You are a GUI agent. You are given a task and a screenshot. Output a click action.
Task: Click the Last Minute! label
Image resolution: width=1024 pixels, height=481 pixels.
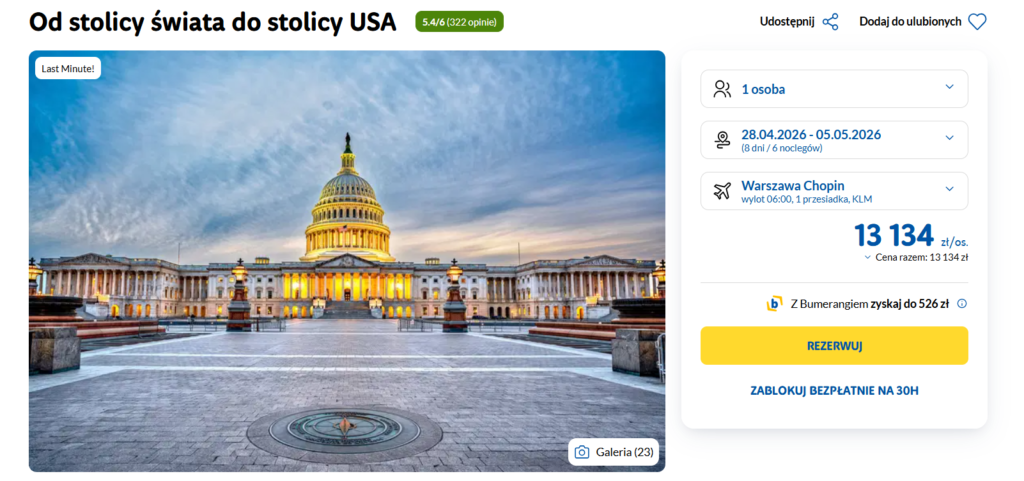(68, 69)
